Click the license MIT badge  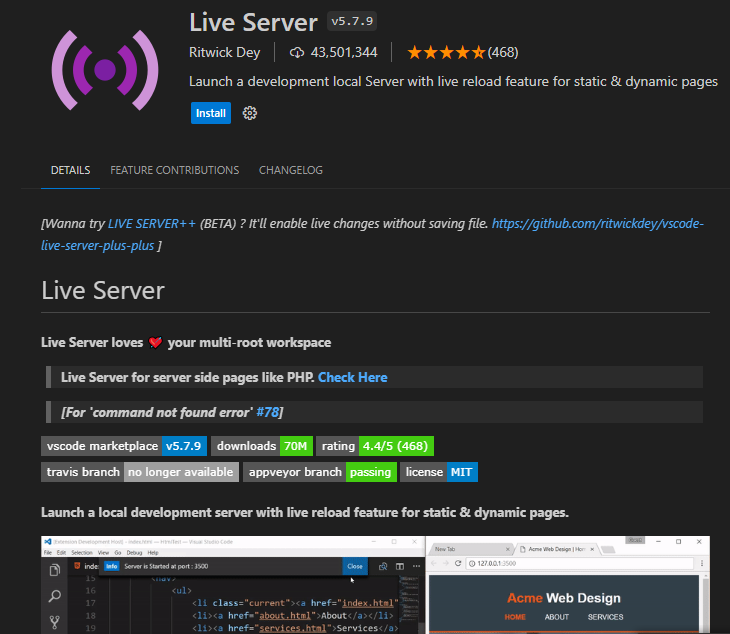click(439, 472)
